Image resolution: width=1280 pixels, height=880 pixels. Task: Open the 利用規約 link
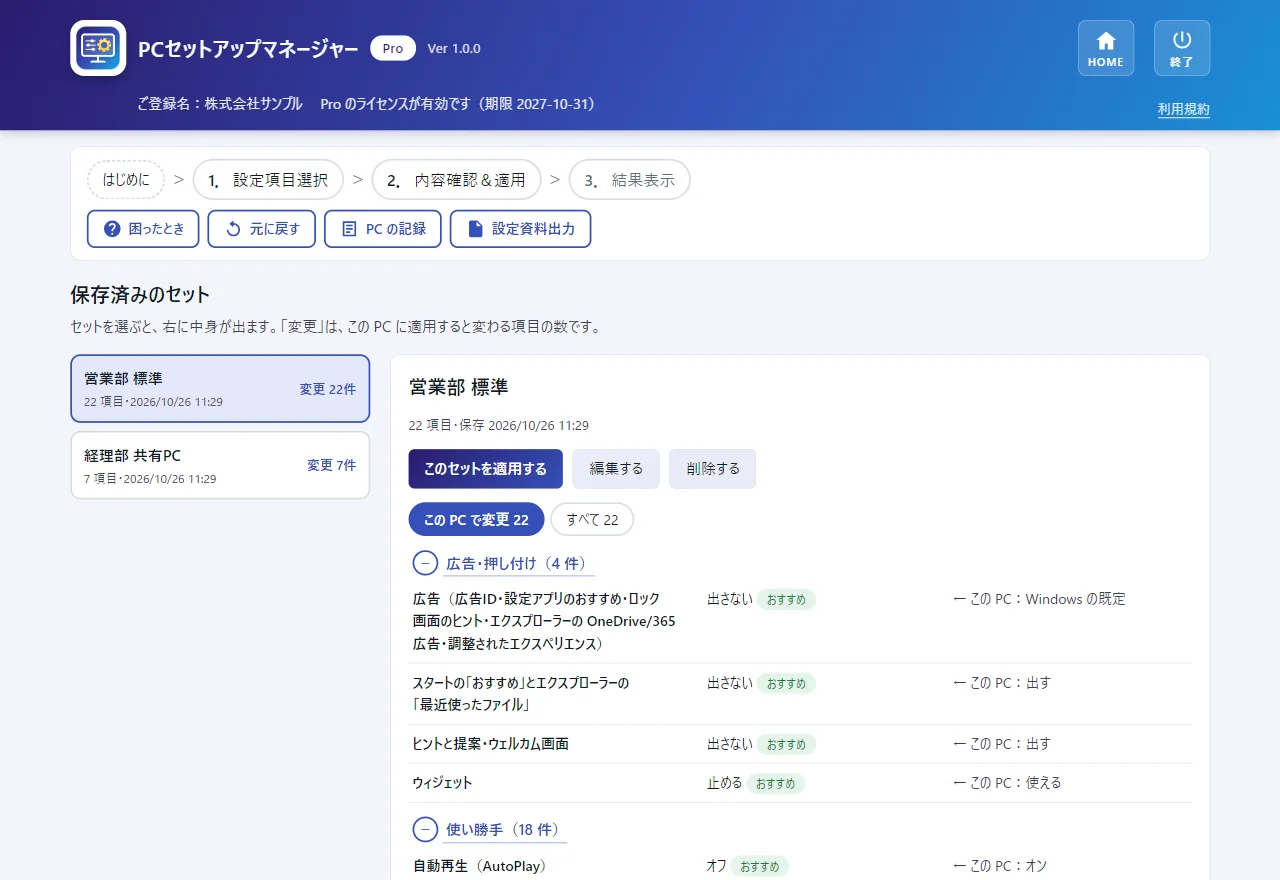[x=1184, y=109]
